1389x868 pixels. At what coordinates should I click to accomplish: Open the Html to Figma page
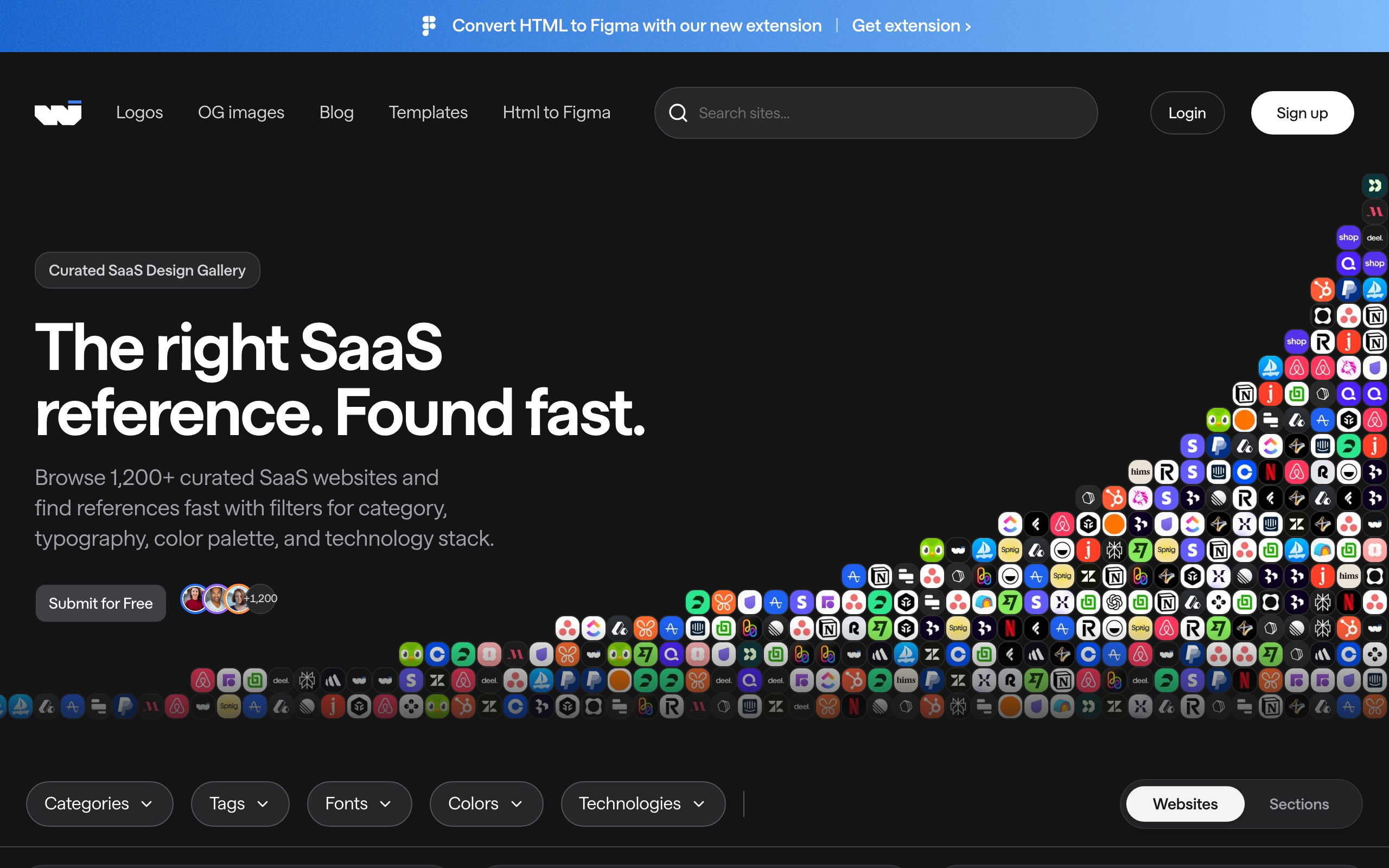click(x=557, y=112)
